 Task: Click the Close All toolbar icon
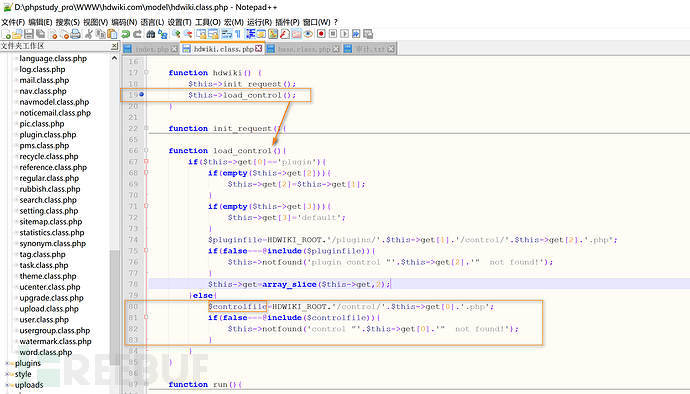(x=64, y=34)
